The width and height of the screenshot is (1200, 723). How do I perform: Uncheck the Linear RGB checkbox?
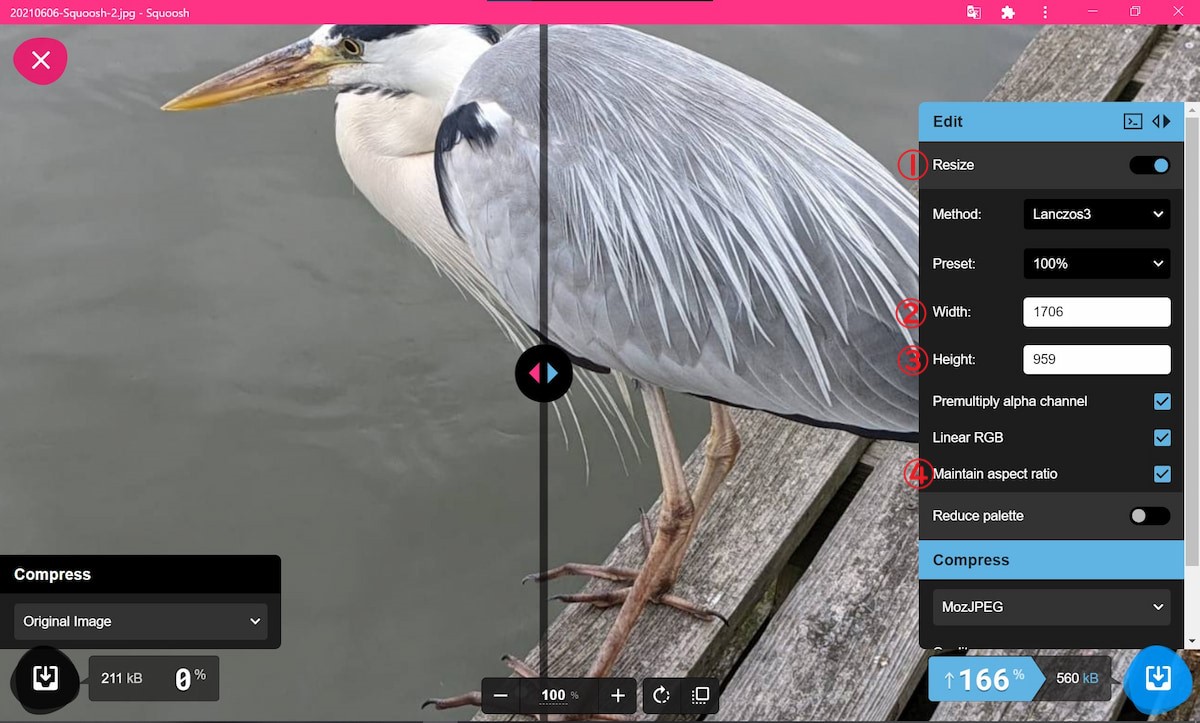point(1162,437)
